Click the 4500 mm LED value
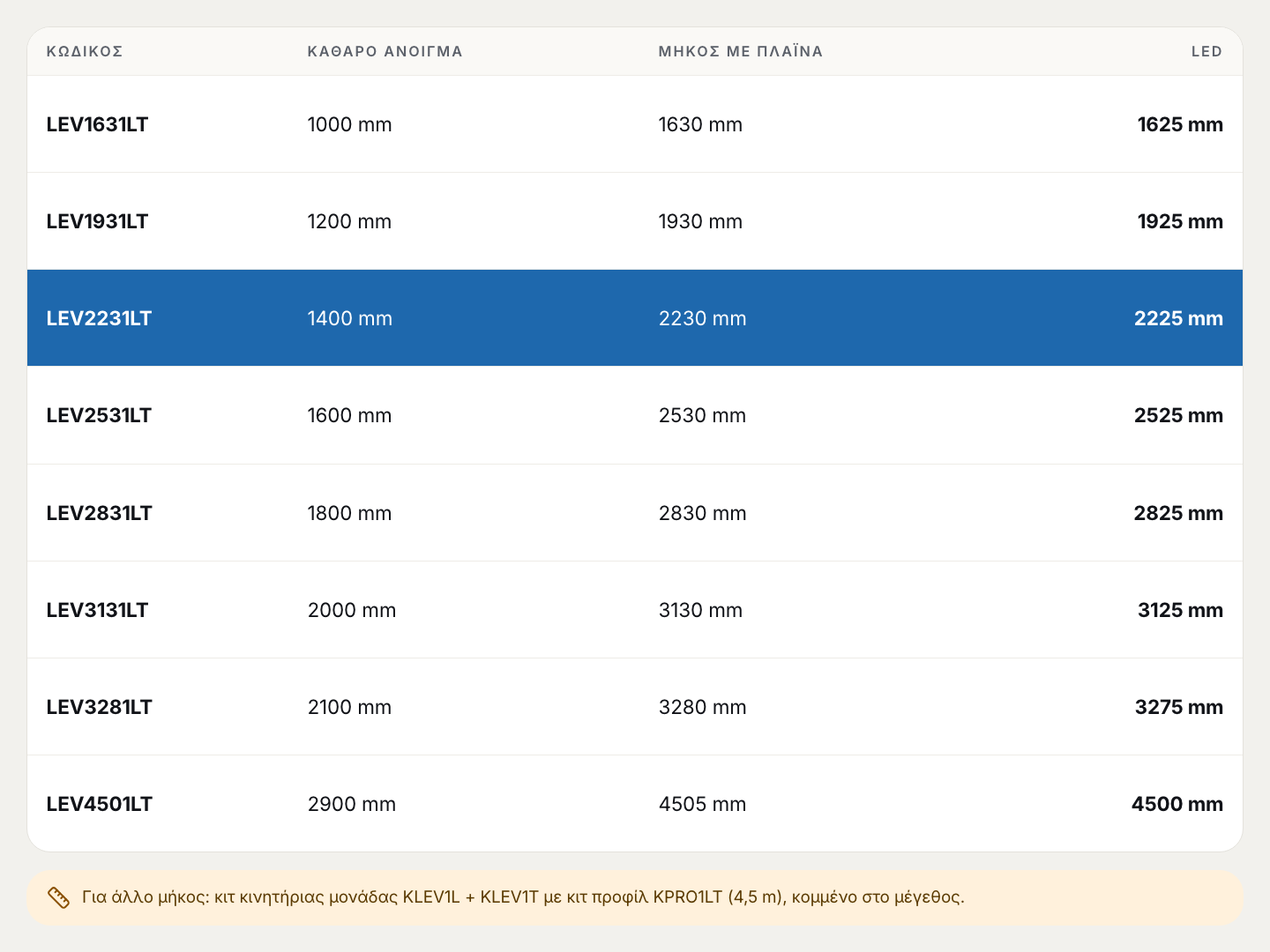Image resolution: width=1270 pixels, height=952 pixels. click(1177, 804)
